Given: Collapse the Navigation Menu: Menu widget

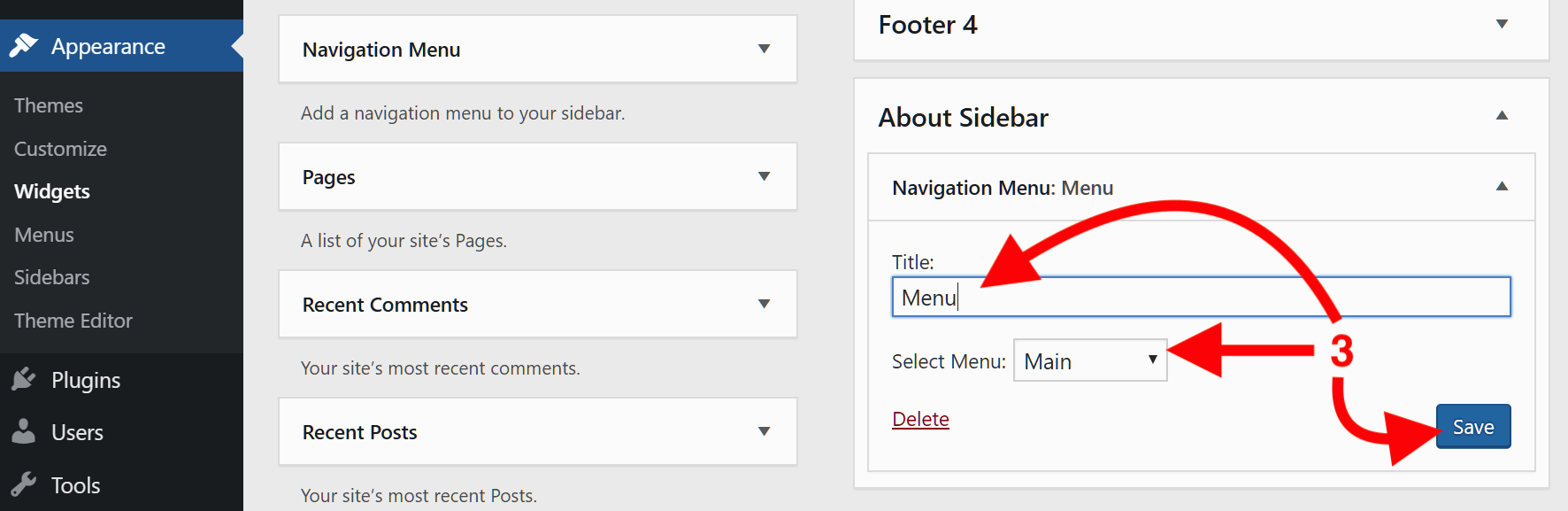Looking at the screenshot, I should [x=1502, y=187].
